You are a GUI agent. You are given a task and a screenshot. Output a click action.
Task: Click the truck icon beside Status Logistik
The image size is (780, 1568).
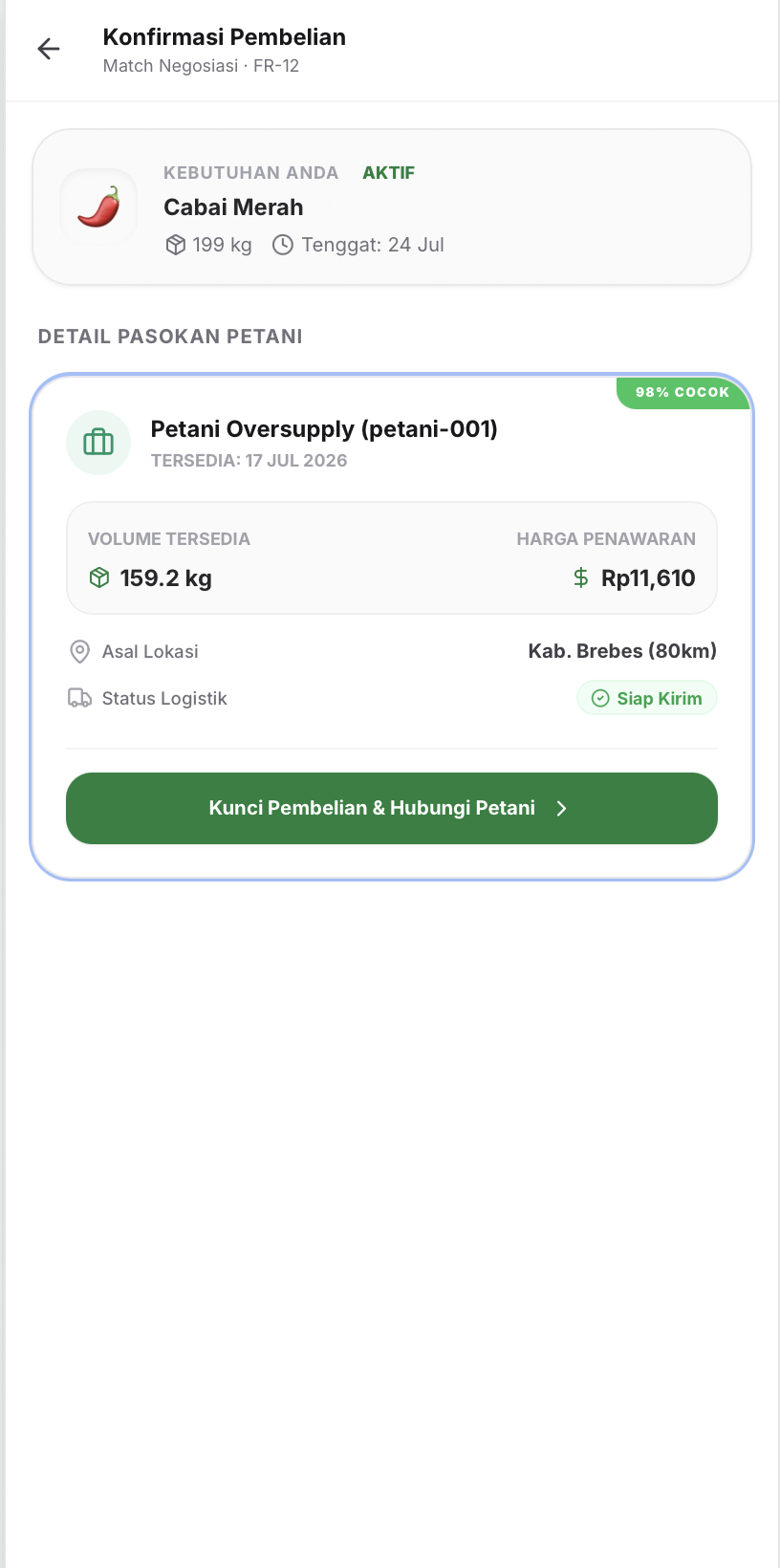(80, 698)
